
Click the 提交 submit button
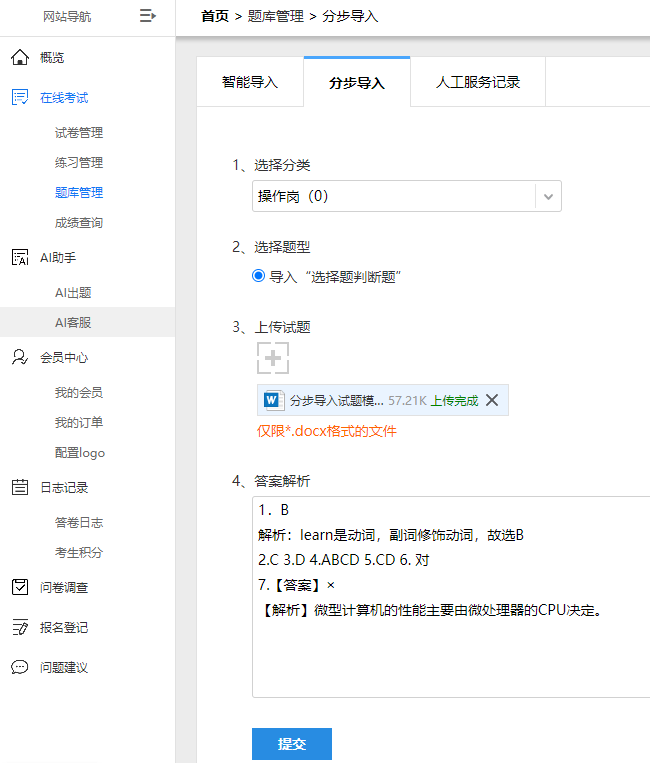[x=292, y=744]
